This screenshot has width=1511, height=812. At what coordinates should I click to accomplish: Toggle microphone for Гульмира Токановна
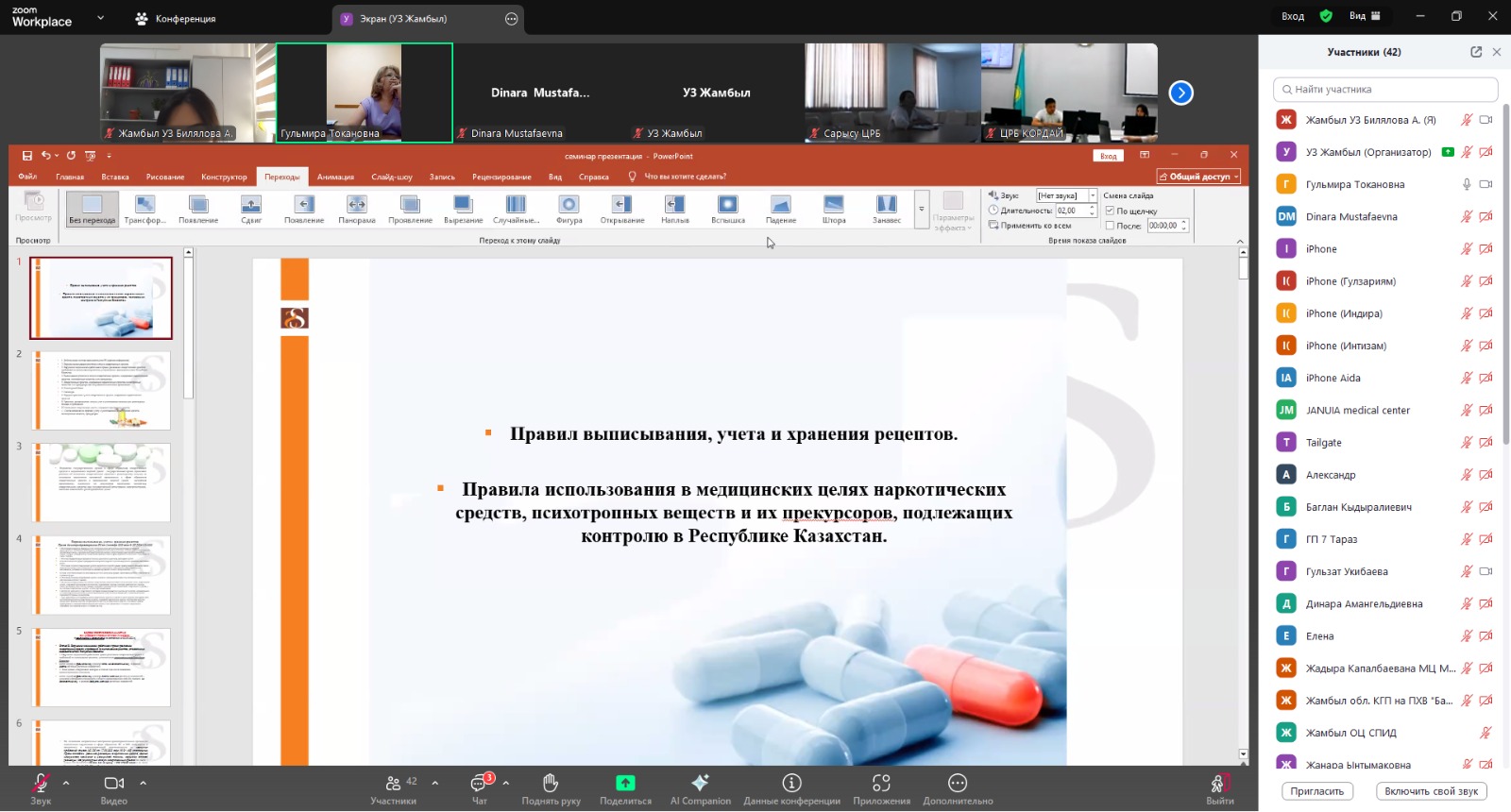[x=1467, y=184]
